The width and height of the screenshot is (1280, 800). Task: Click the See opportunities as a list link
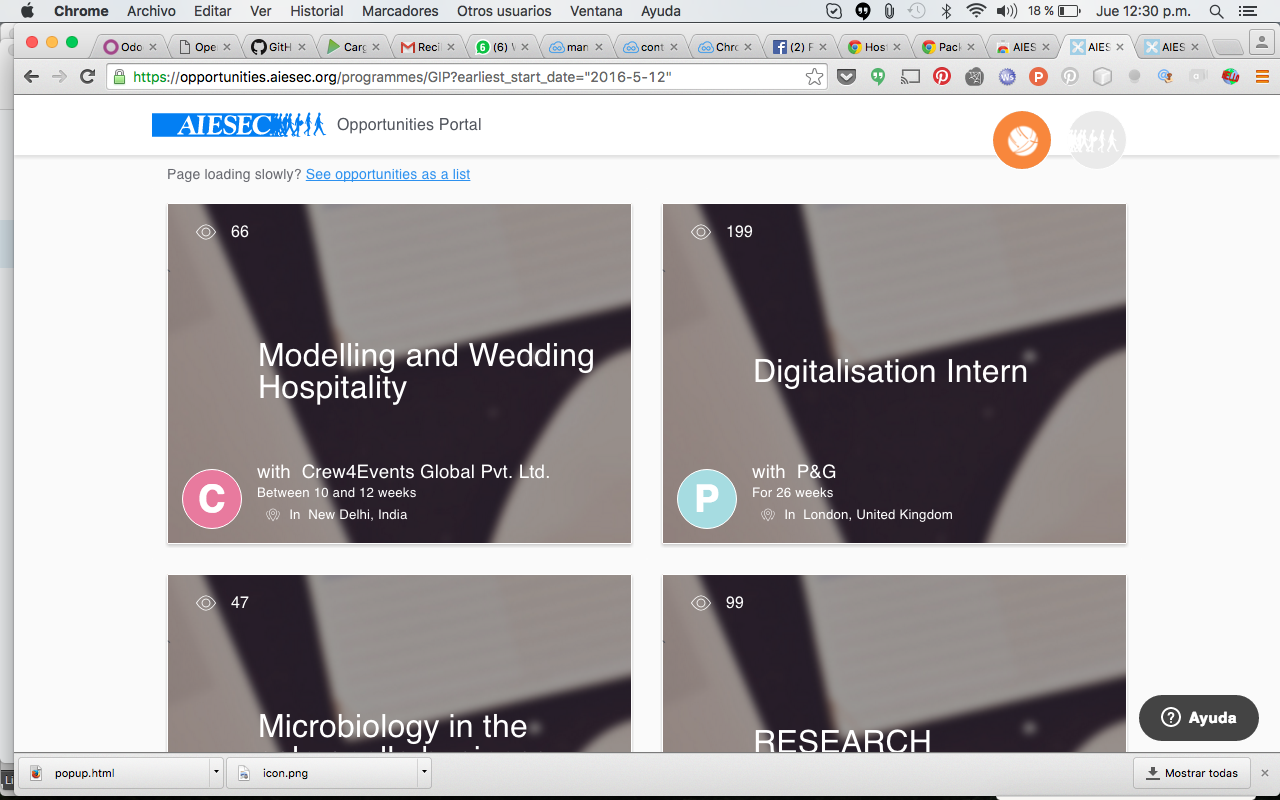tap(387, 174)
